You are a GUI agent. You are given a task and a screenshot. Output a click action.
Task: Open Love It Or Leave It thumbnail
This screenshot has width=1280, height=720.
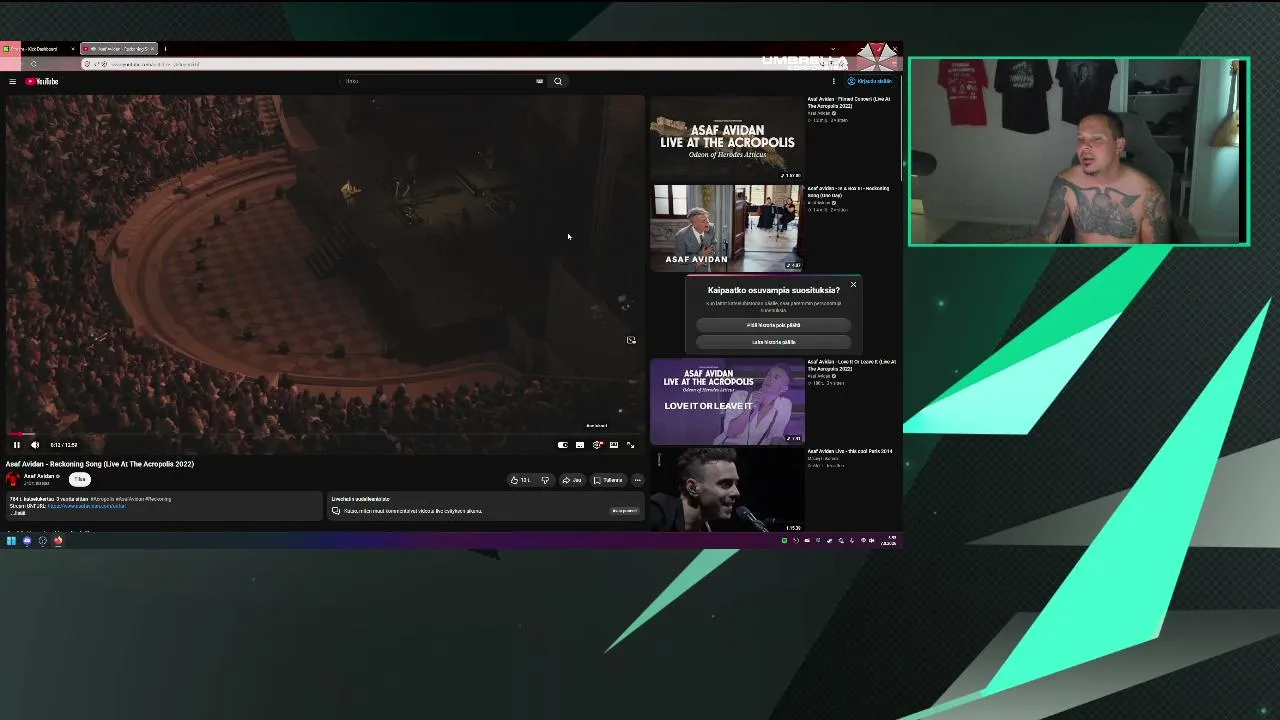click(727, 401)
